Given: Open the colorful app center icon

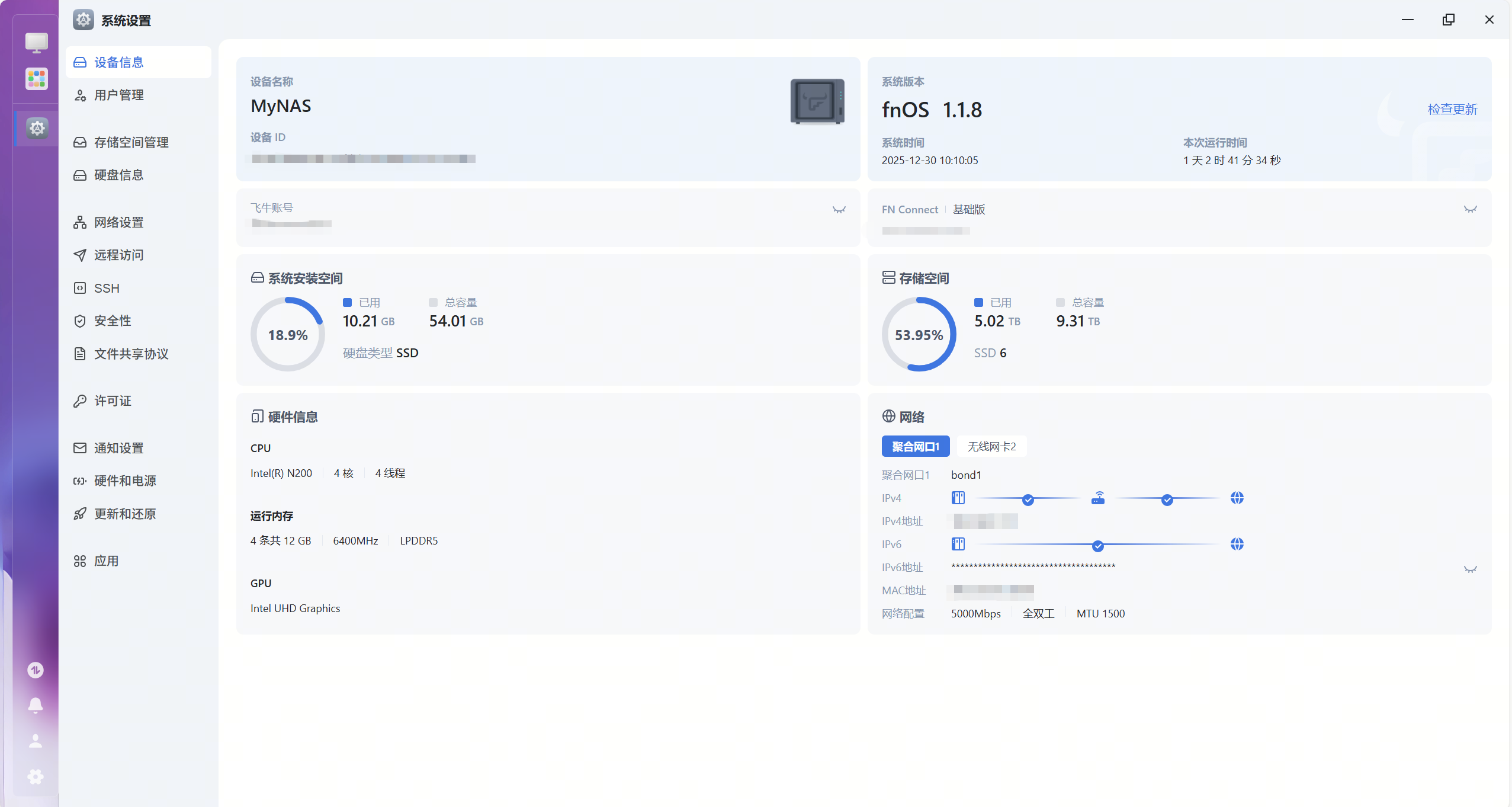Looking at the screenshot, I should click(x=36, y=78).
